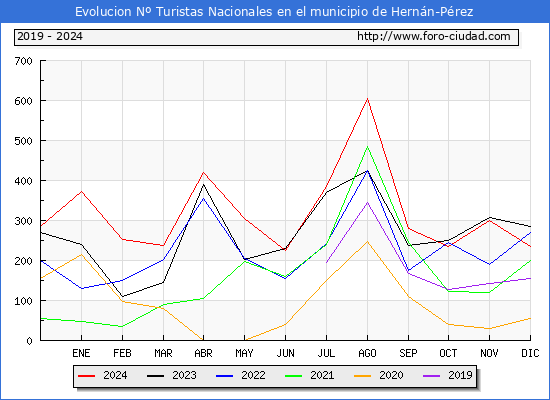The width and height of the screenshot is (550, 400).
Task: Click the red 2024 point at ENE
Action: [81, 191]
